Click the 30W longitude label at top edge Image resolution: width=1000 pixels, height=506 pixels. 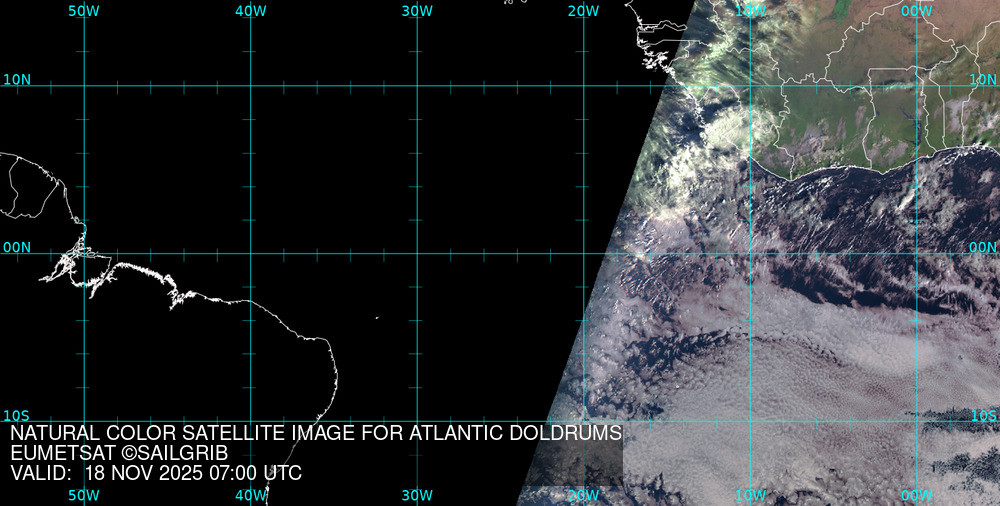417,11
